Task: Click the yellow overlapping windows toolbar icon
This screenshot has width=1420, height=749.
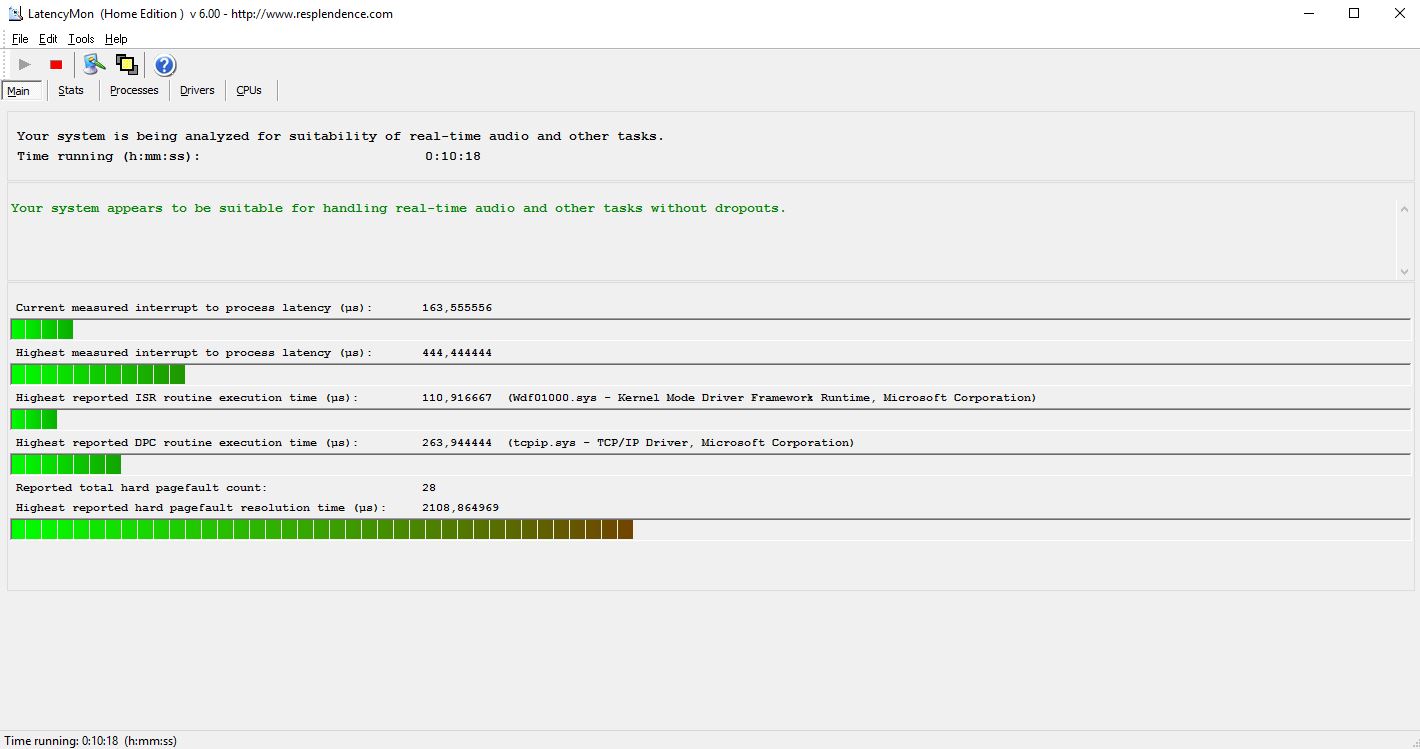Action: (x=127, y=65)
